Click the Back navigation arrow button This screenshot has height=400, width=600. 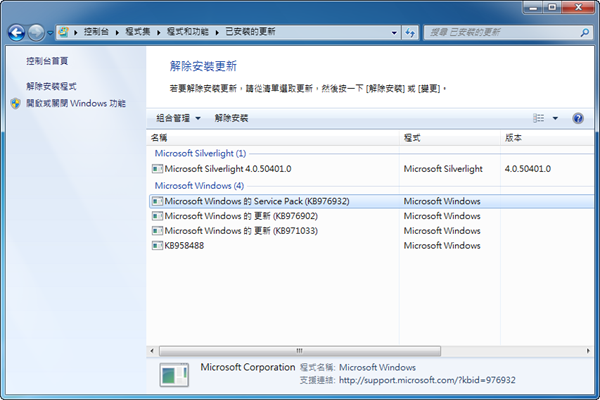coord(16,33)
